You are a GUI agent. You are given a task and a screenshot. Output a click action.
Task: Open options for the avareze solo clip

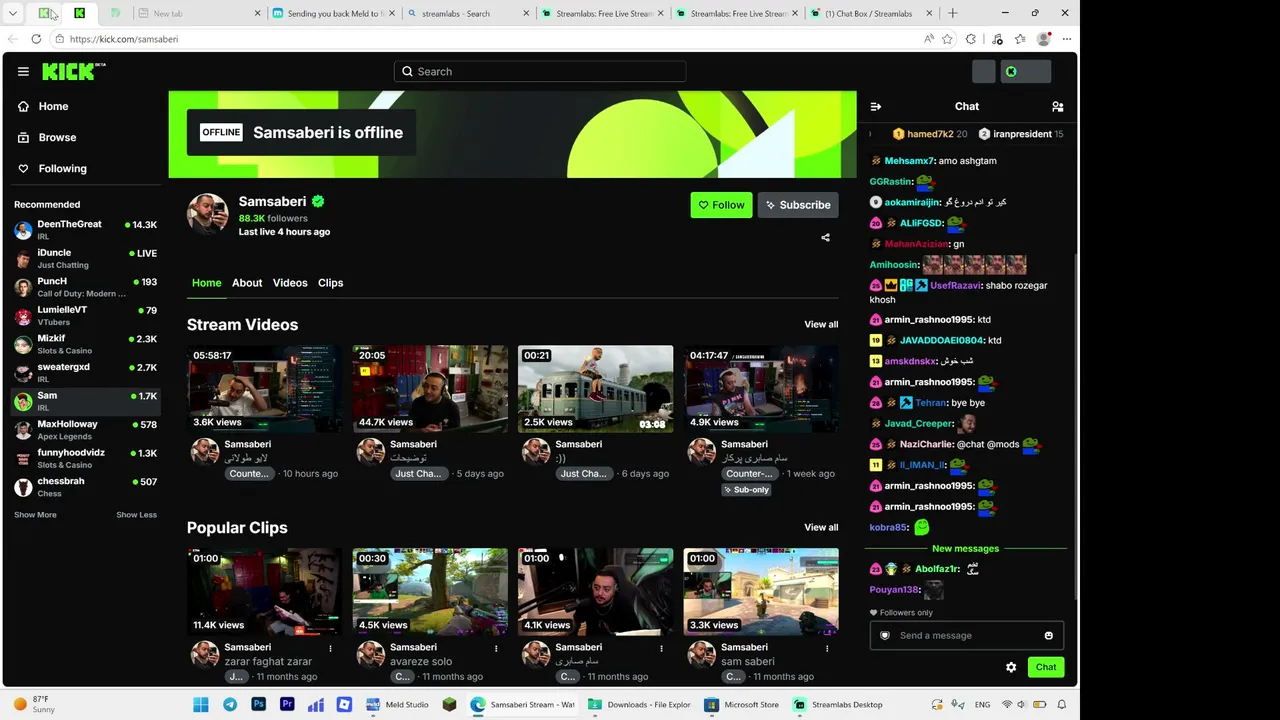pos(496,648)
